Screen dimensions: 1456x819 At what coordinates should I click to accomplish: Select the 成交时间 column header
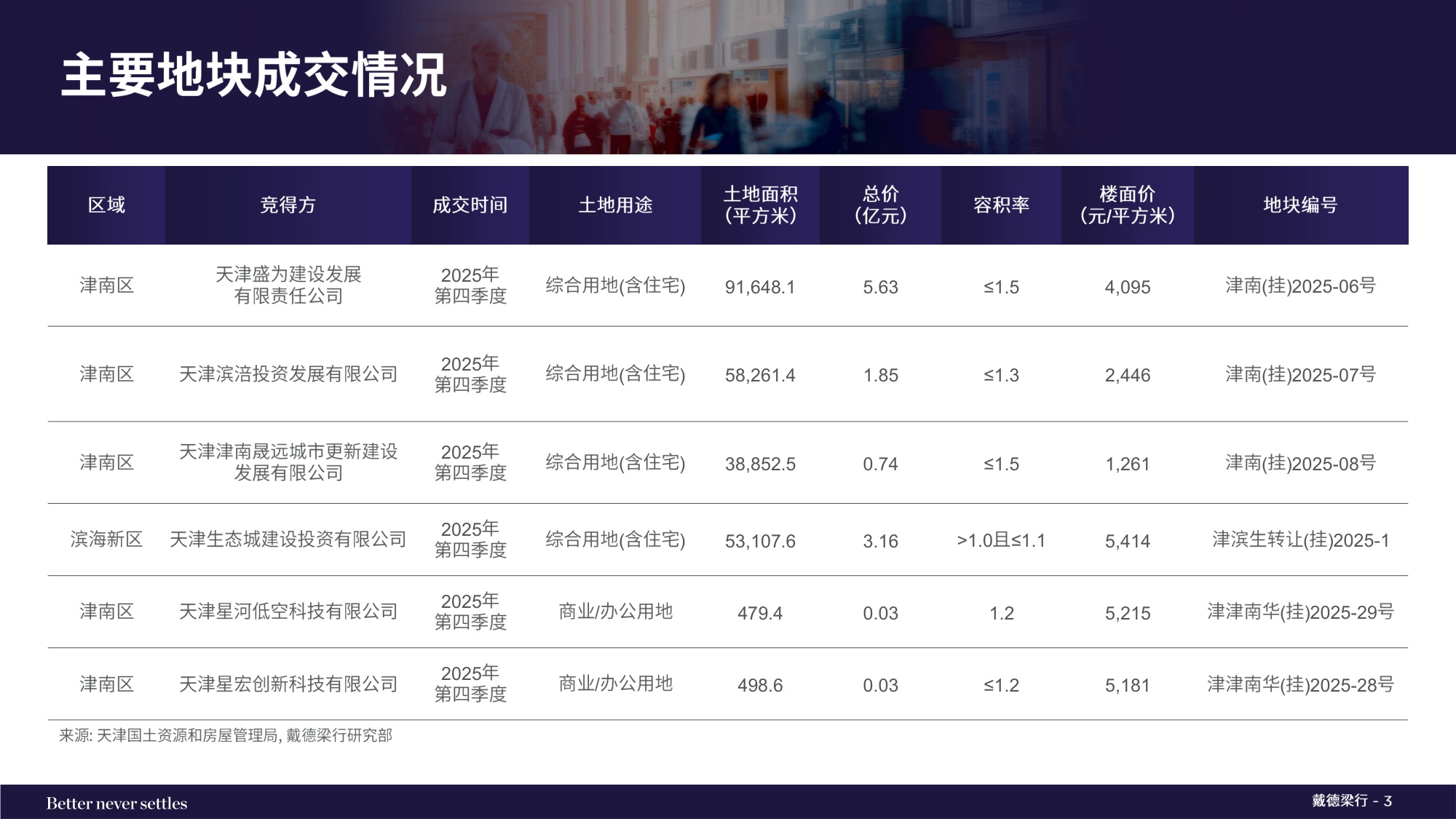(470, 205)
